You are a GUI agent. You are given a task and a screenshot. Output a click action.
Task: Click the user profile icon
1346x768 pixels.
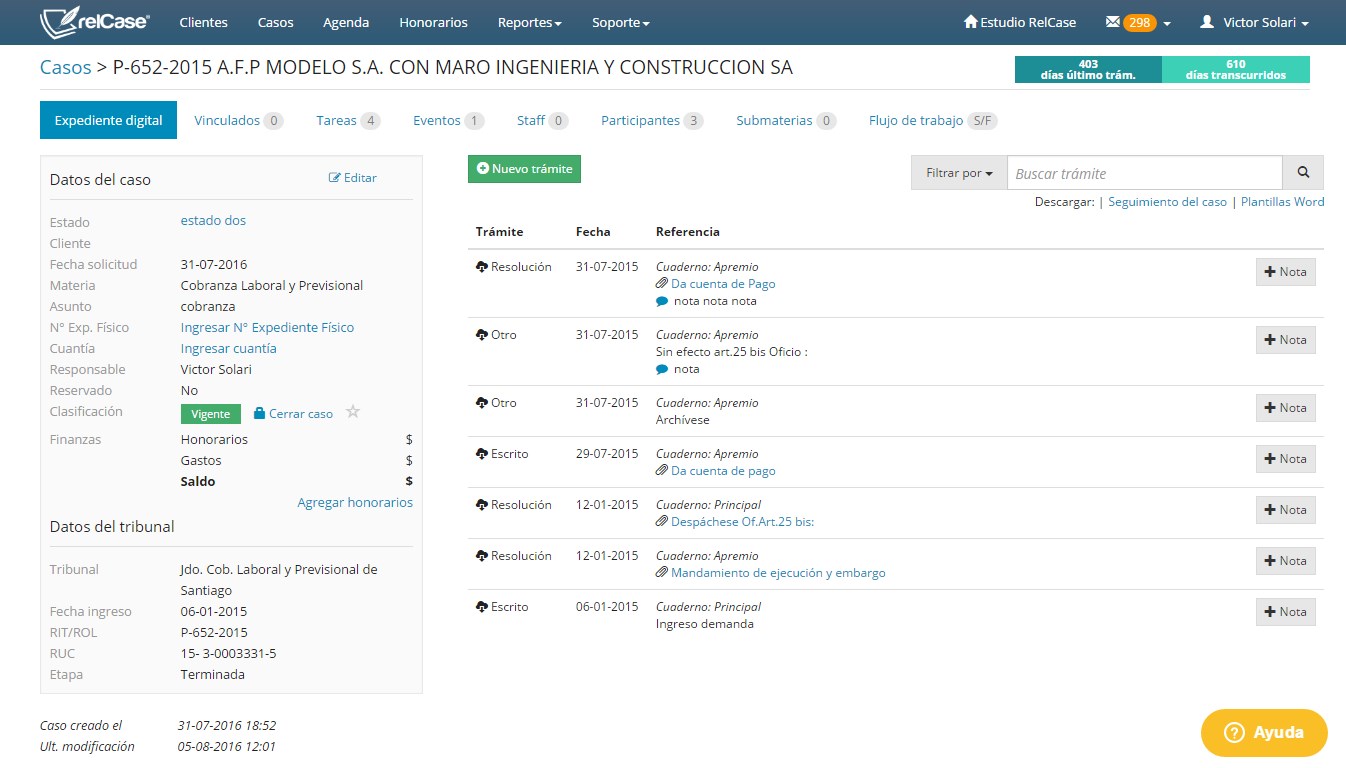[1207, 22]
